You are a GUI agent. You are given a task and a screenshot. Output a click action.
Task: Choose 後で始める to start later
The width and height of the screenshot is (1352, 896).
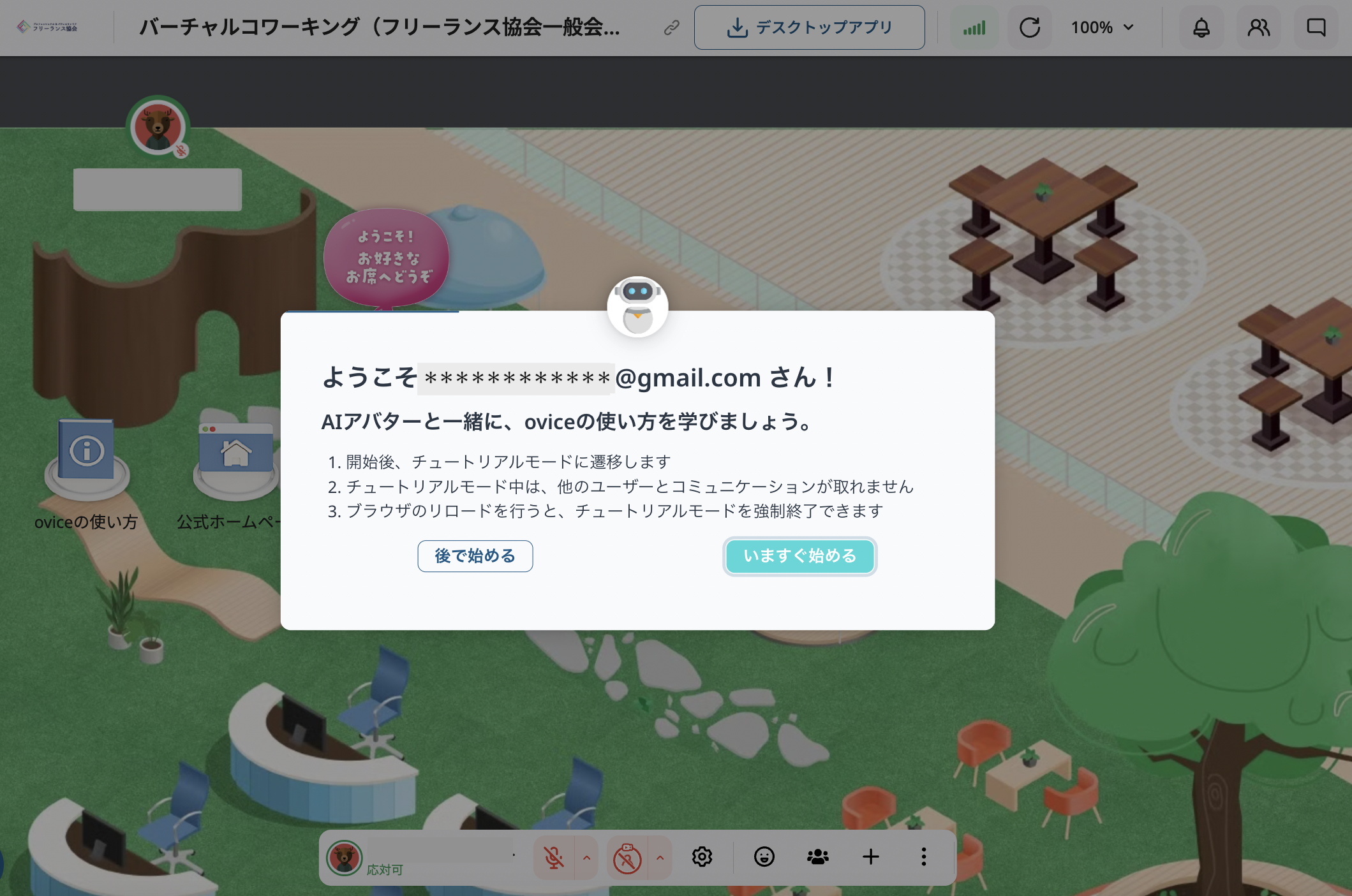(475, 556)
